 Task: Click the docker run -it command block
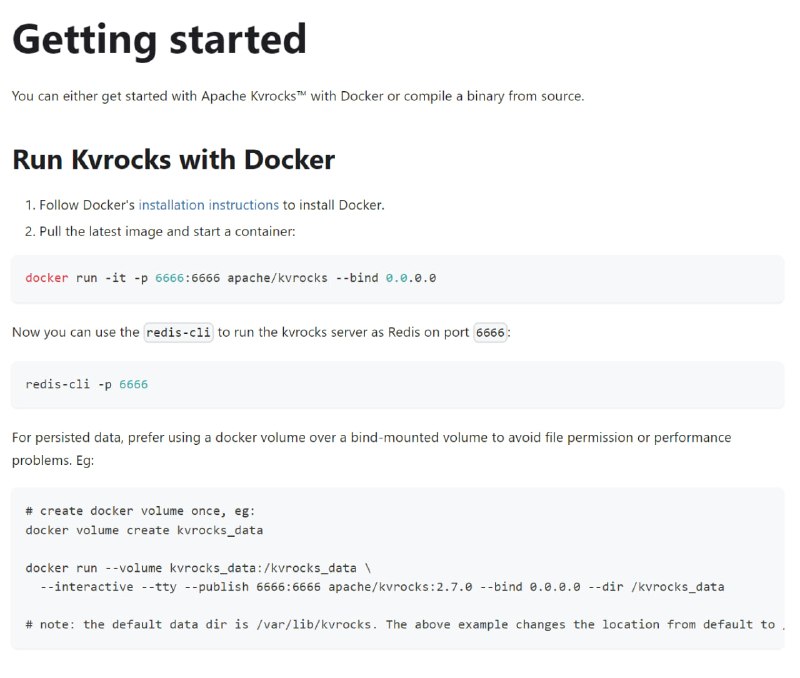tap(397, 279)
